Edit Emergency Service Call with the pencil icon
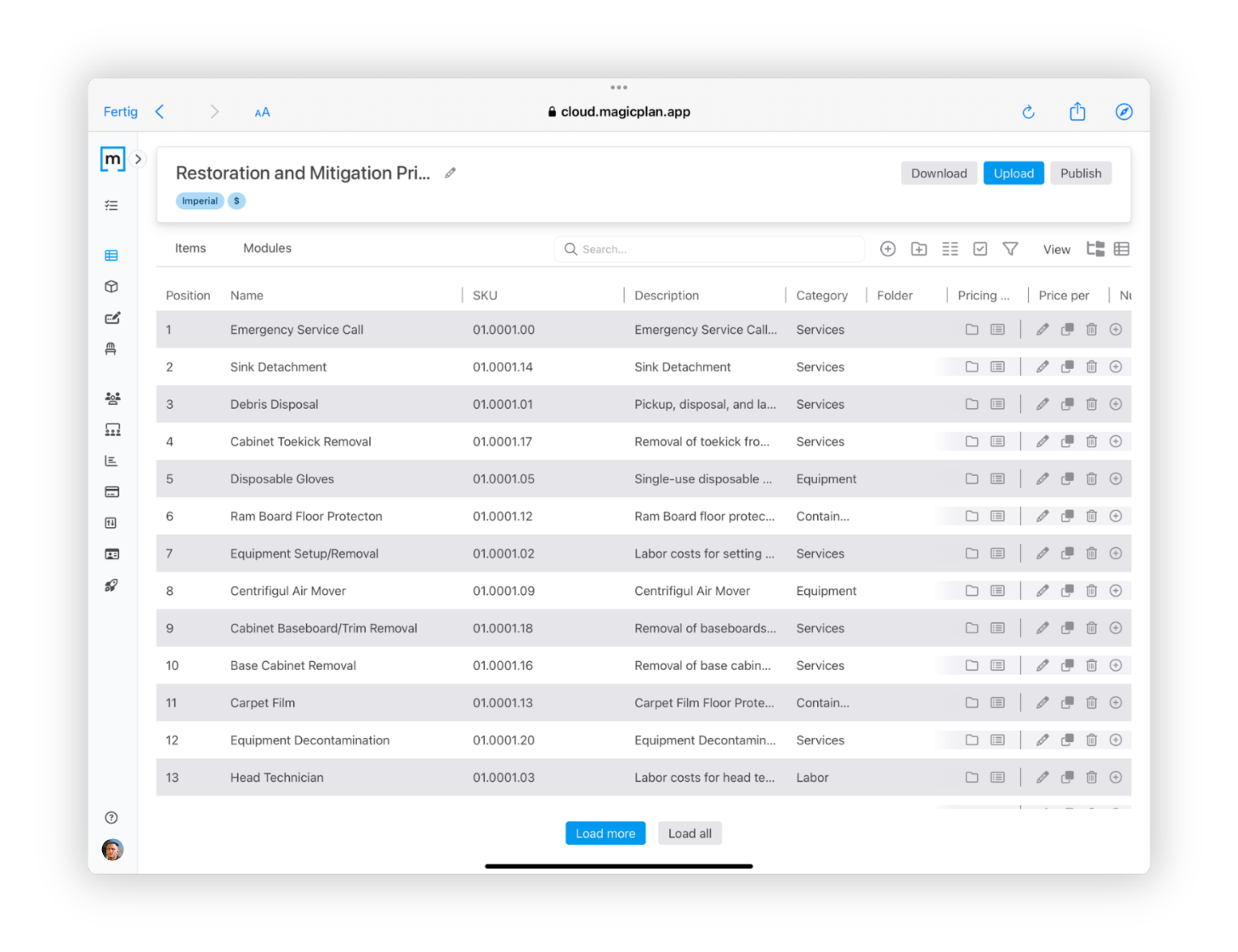Viewport: 1238px width, 952px height. tap(1042, 330)
